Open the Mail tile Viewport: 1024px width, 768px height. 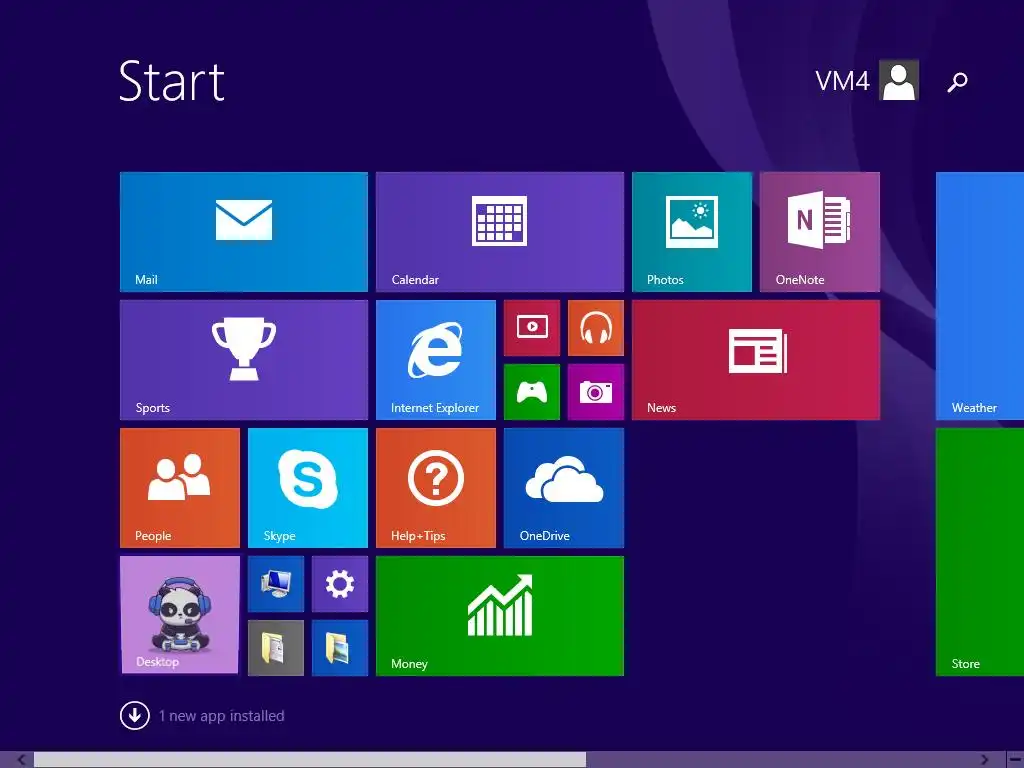(x=244, y=232)
